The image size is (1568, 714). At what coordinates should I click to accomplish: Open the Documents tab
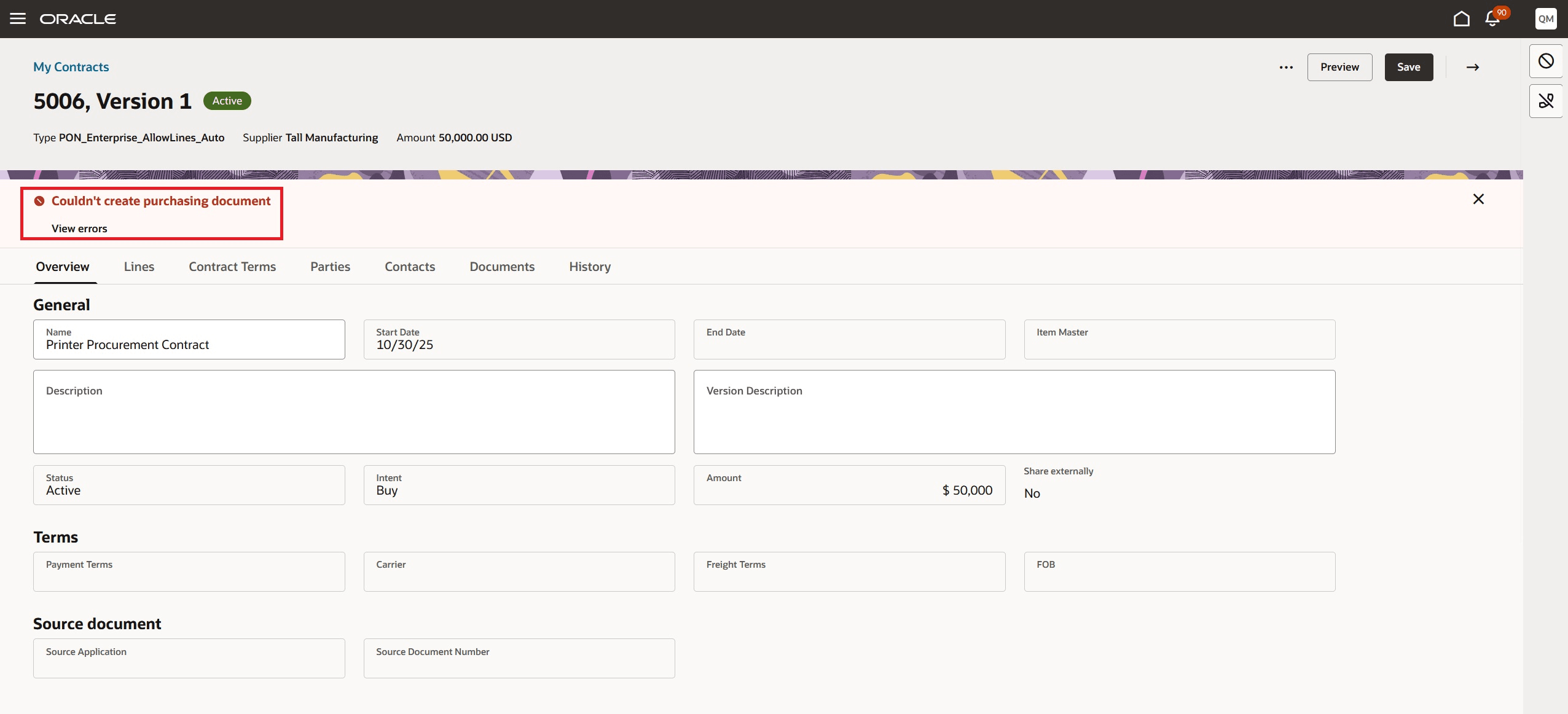pyautogui.click(x=501, y=267)
